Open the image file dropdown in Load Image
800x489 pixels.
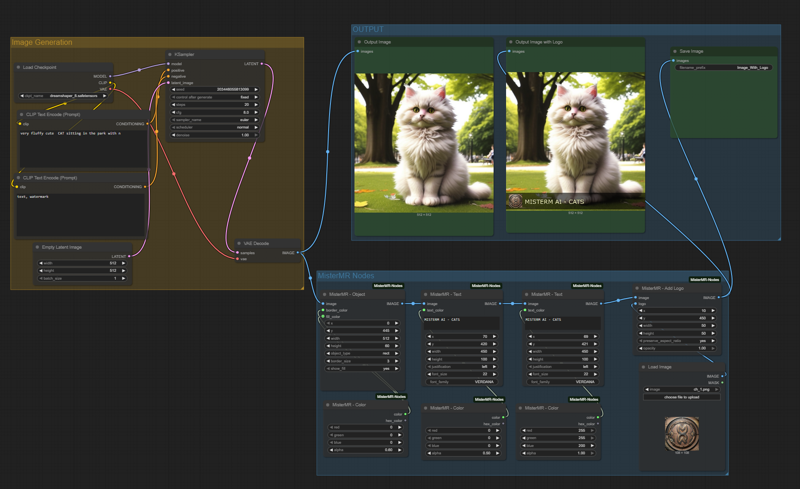tap(682, 389)
